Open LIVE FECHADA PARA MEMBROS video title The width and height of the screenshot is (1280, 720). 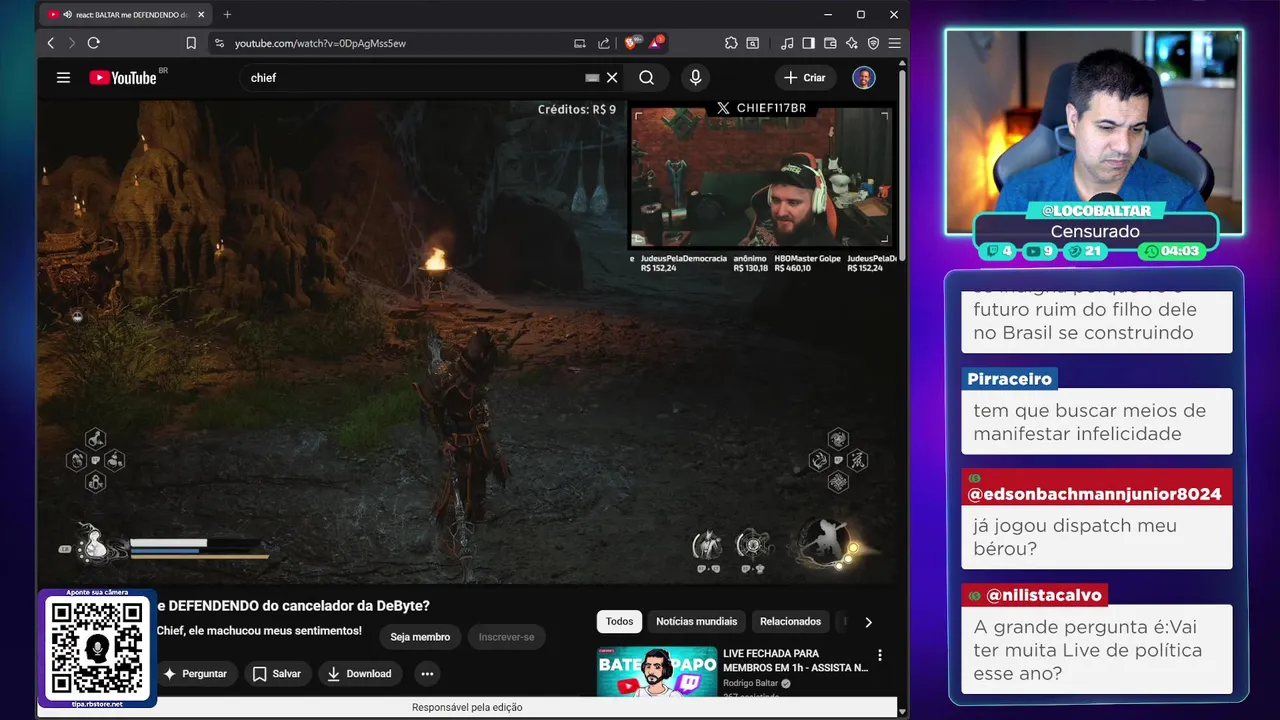795,660
